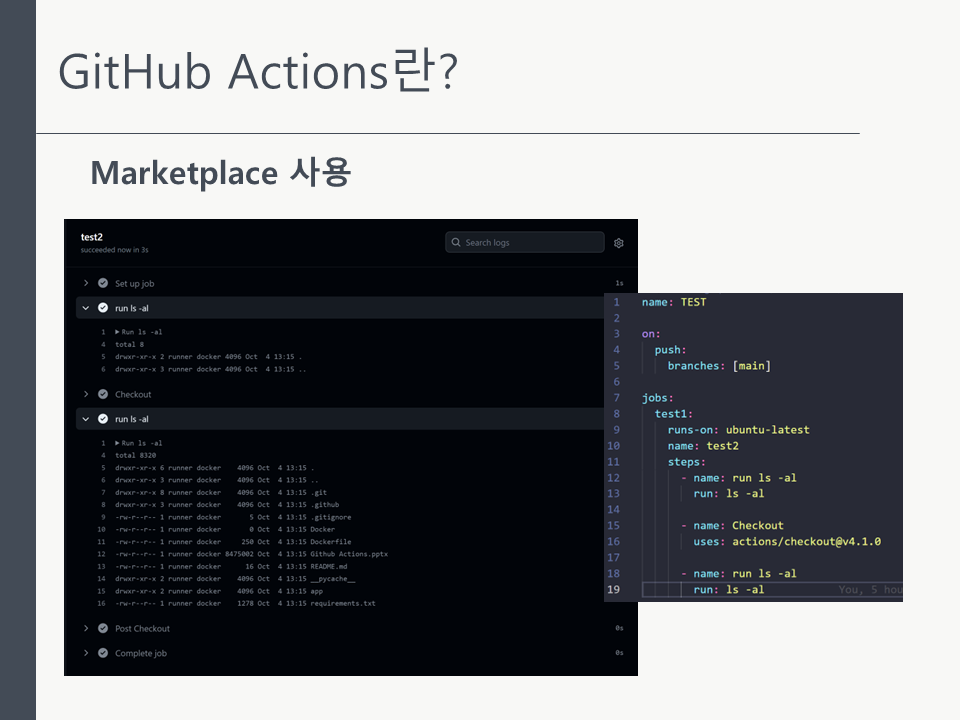Viewport: 960px width, 720px height.
Task: Click the Marketplace 사용 heading
Action: tap(220, 172)
